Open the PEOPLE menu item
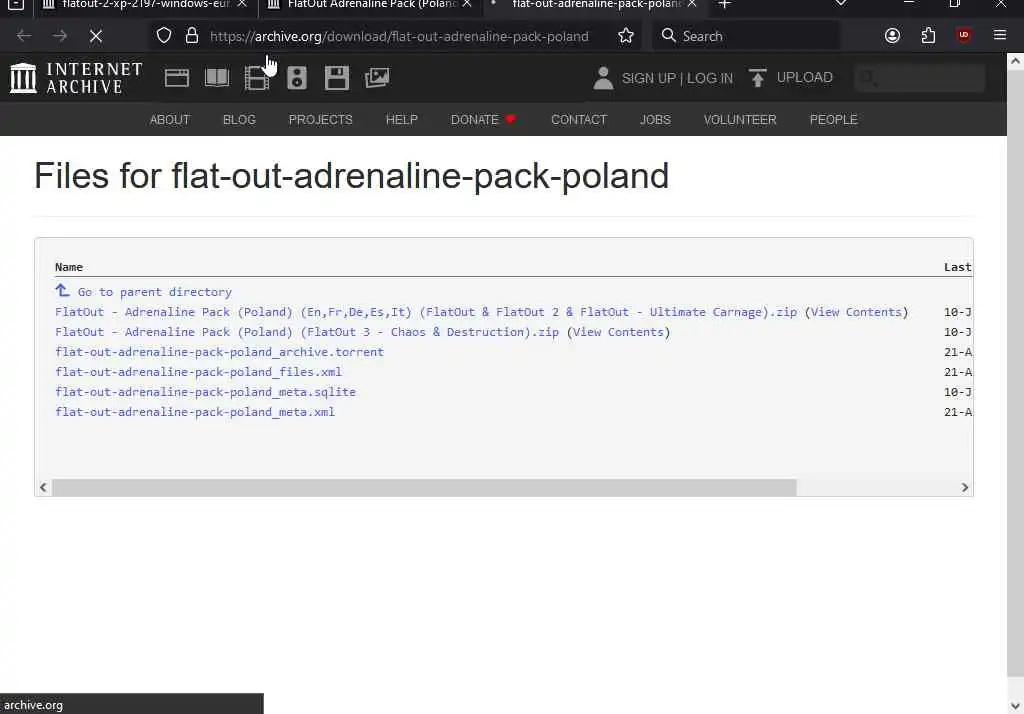This screenshot has width=1024, height=714. pyautogui.click(x=833, y=120)
